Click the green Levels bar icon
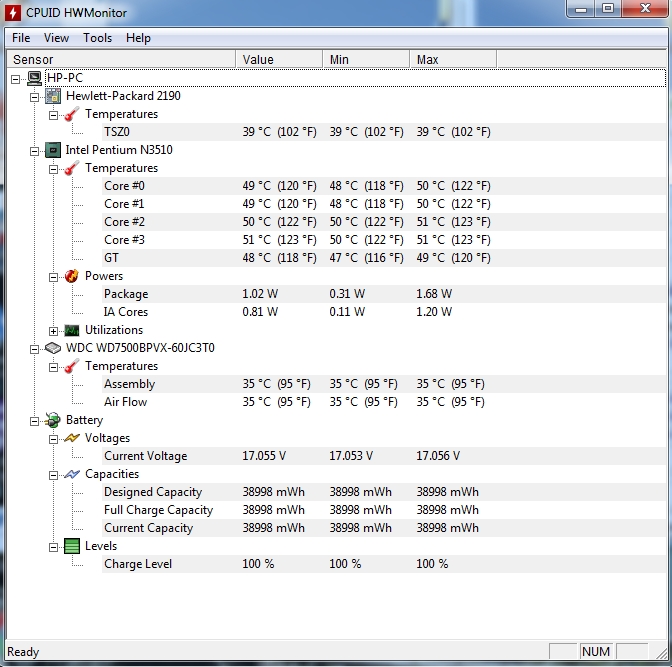The image size is (672, 667). (x=72, y=546)
